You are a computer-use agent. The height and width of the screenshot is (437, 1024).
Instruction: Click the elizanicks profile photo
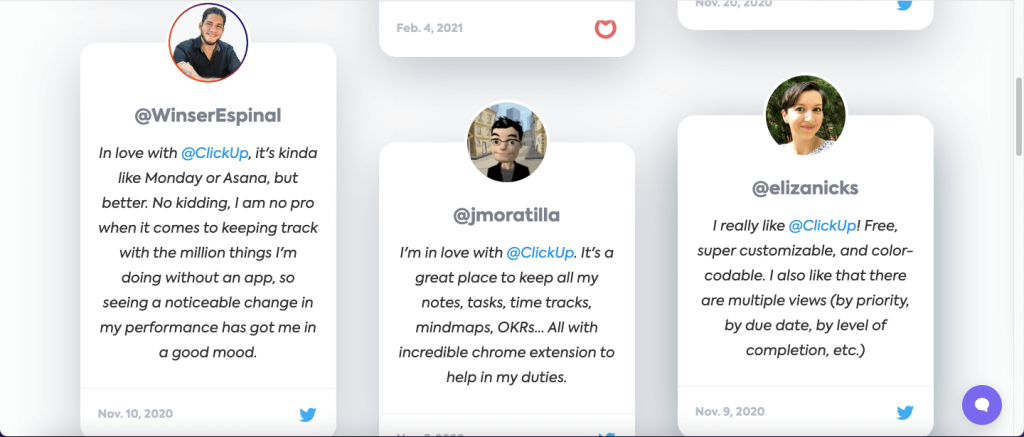pos(805,115)
